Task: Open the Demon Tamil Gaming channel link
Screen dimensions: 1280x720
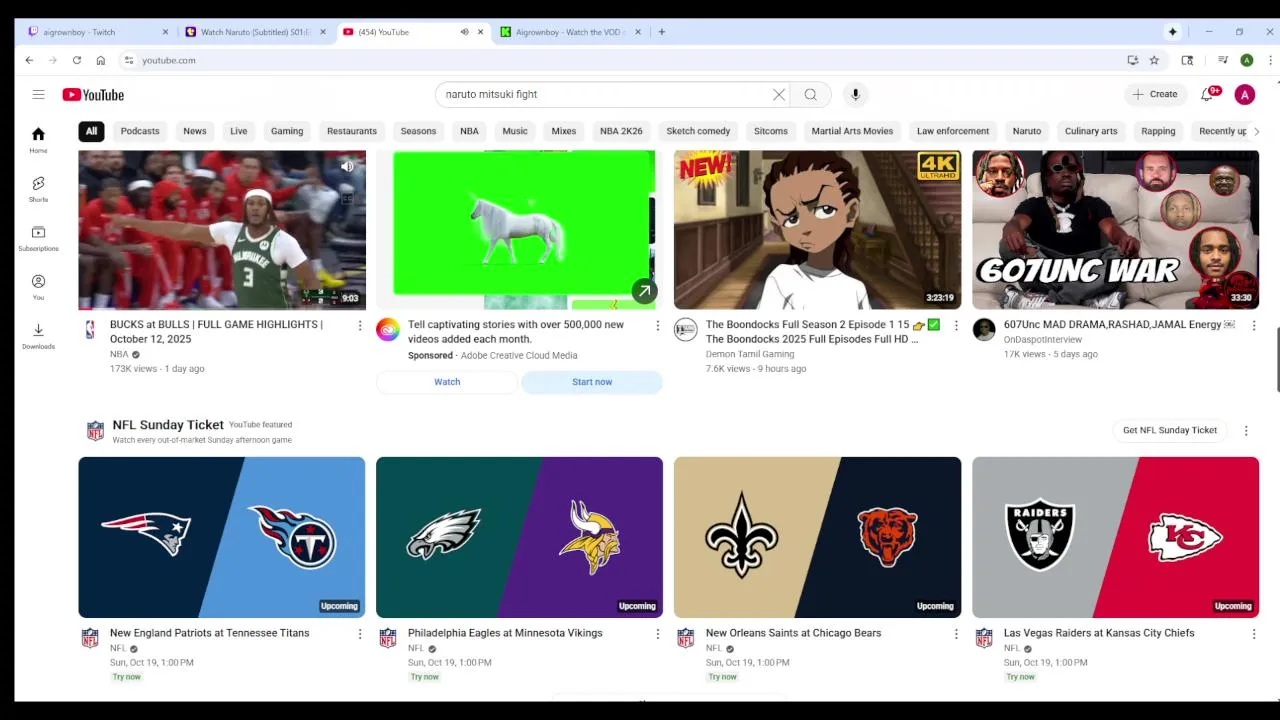Action: pyautogui.click(x=750, y=354)
